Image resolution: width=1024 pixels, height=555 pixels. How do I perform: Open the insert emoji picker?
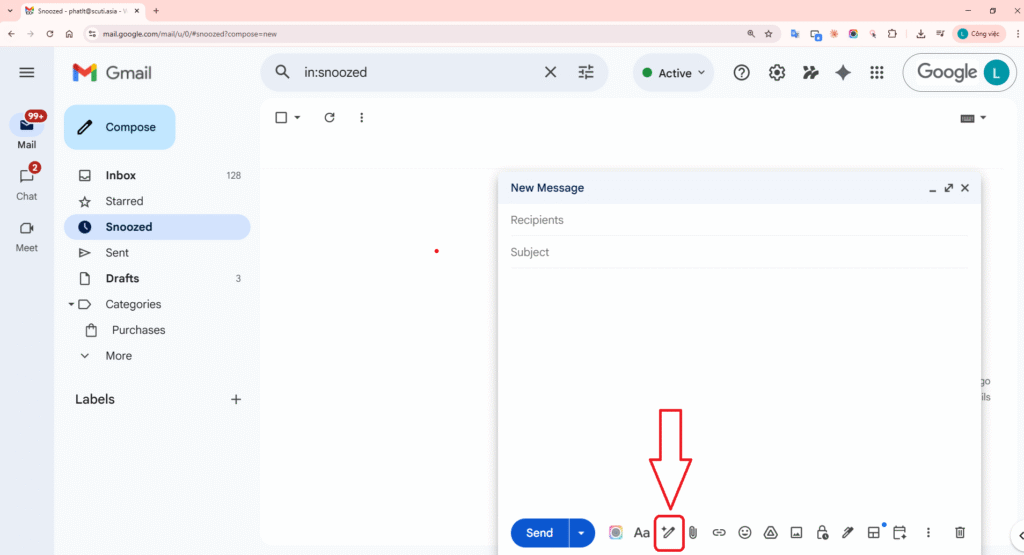tap(745, 533)
